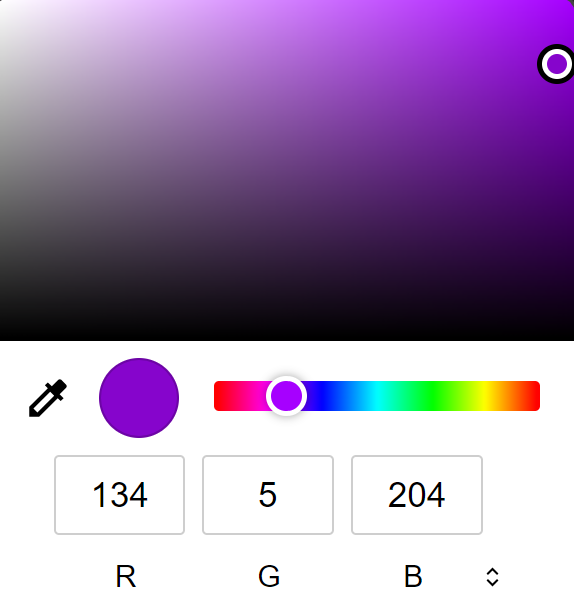Pick black at gradient's bottom-left corner

pyautogui.click(x=2, y=338)
